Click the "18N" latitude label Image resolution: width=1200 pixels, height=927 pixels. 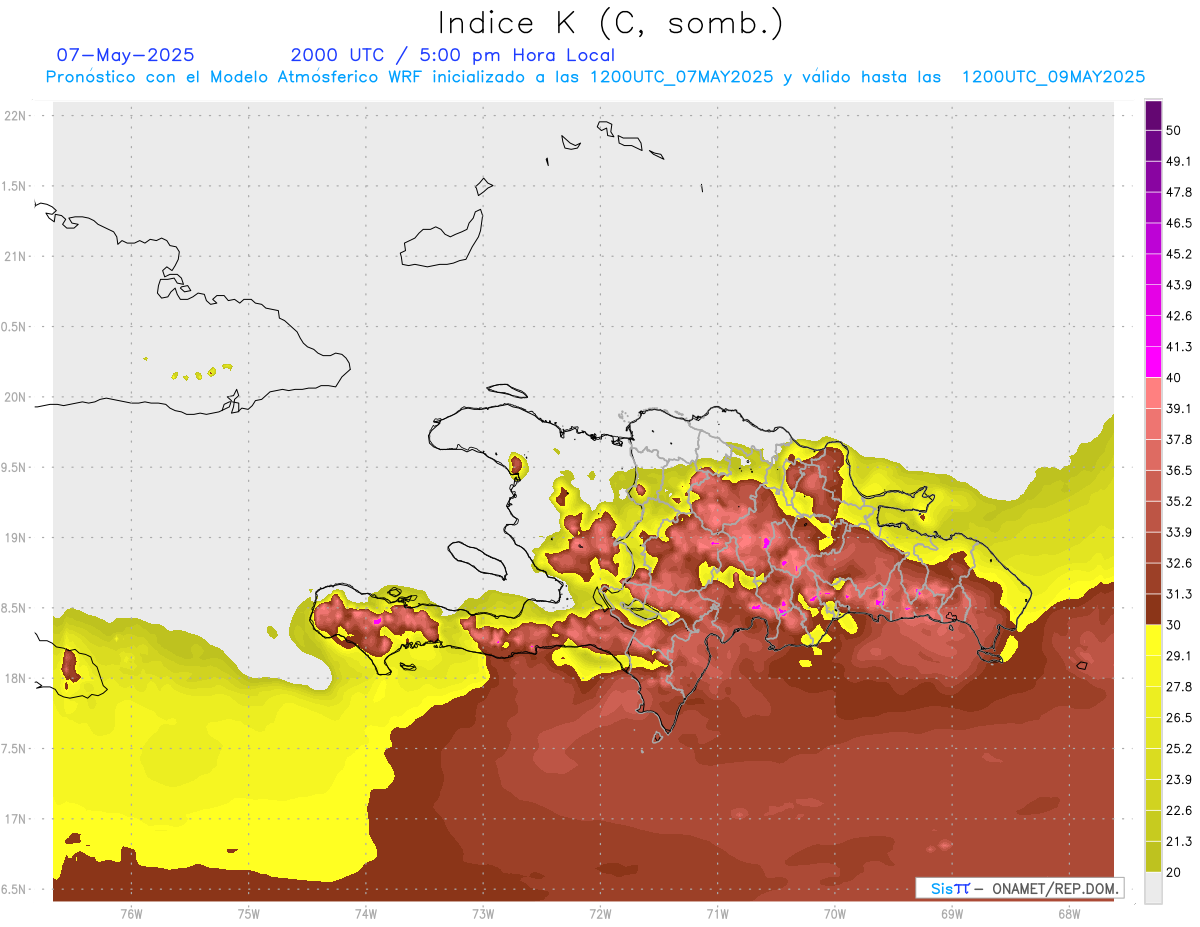point(15,679)
